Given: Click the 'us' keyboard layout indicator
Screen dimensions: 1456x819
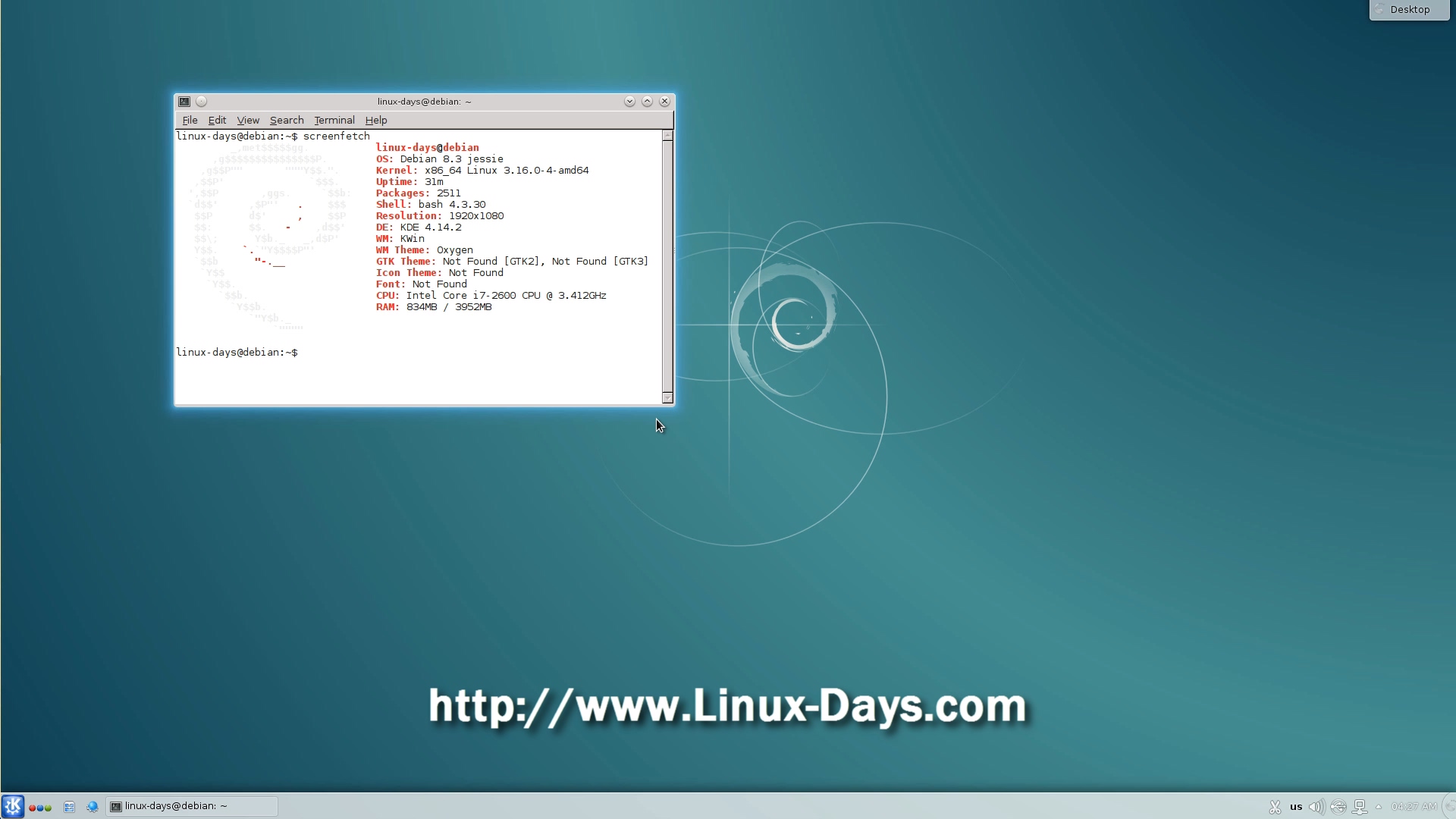Looking at the screenshot, I should coord(1296,807).
